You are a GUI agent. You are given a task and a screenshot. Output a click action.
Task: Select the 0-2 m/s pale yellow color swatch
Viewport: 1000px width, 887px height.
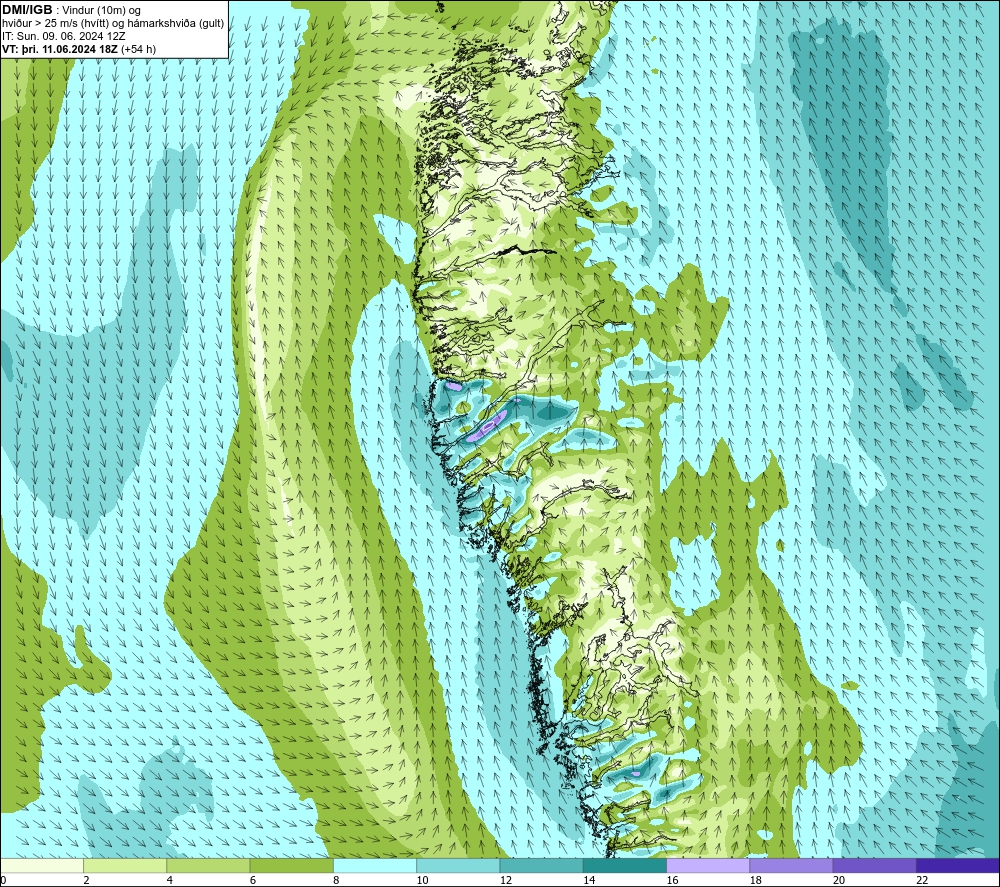click(x=42, y=865)
